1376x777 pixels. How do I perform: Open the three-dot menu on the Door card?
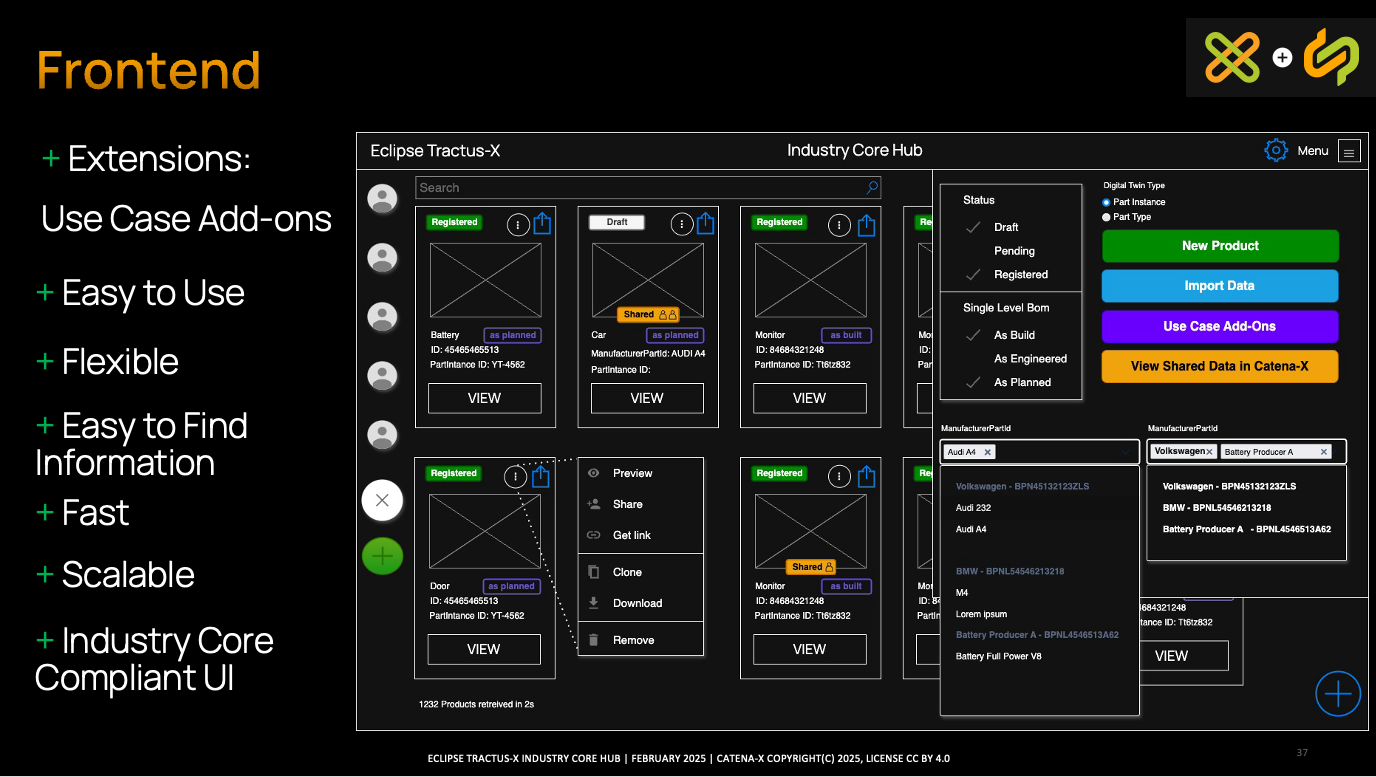[x=516, y=477]
